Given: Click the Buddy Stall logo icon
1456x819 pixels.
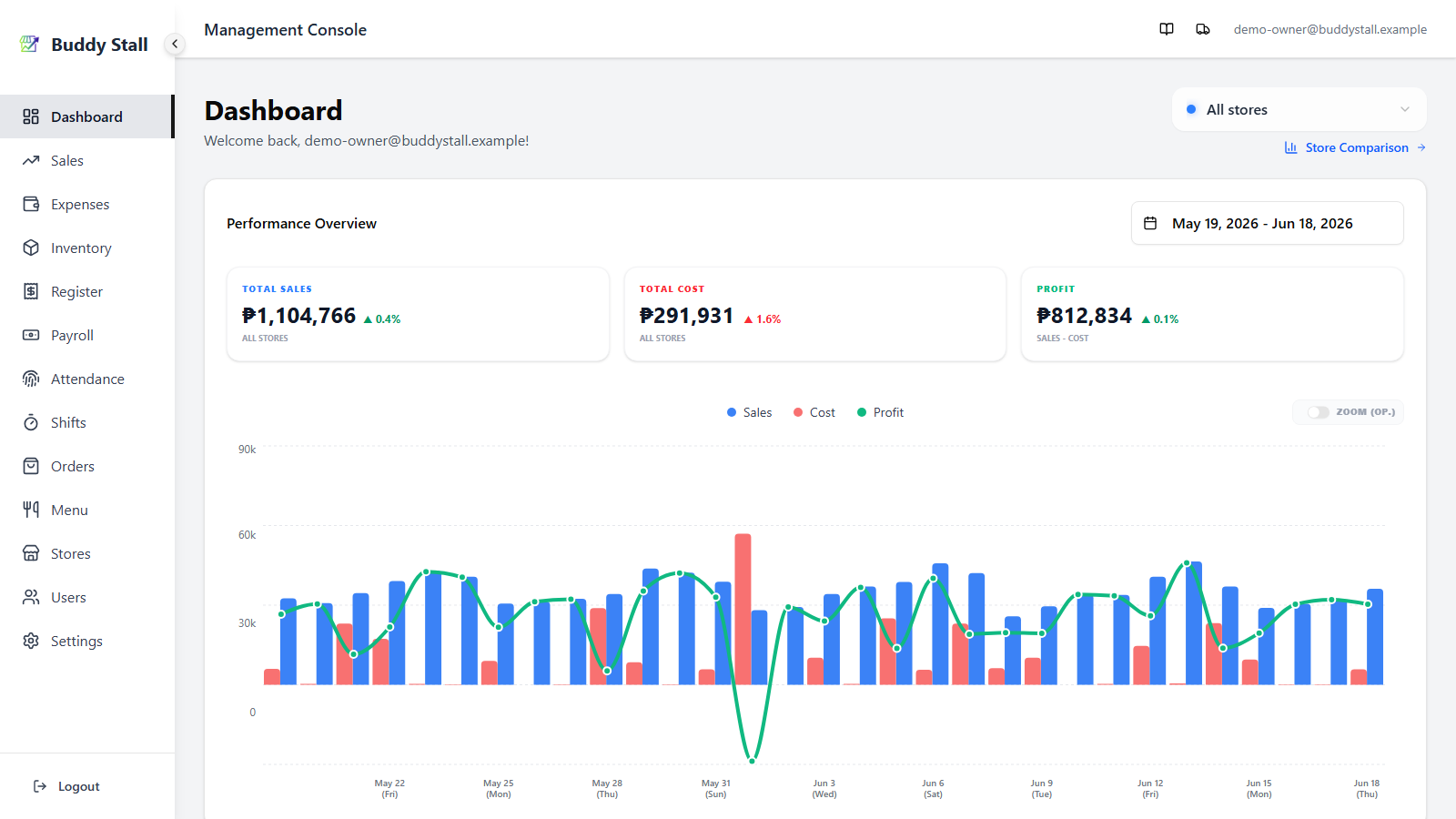Looking at the screenshot, I should click(x=30, y=44).
